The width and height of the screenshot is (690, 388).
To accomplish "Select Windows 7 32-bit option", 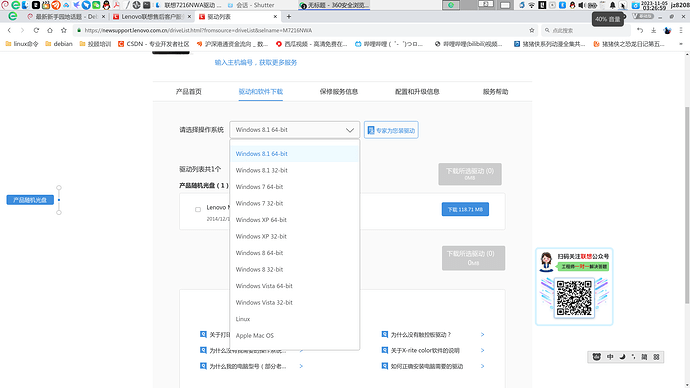I will (x=294, y=203).
